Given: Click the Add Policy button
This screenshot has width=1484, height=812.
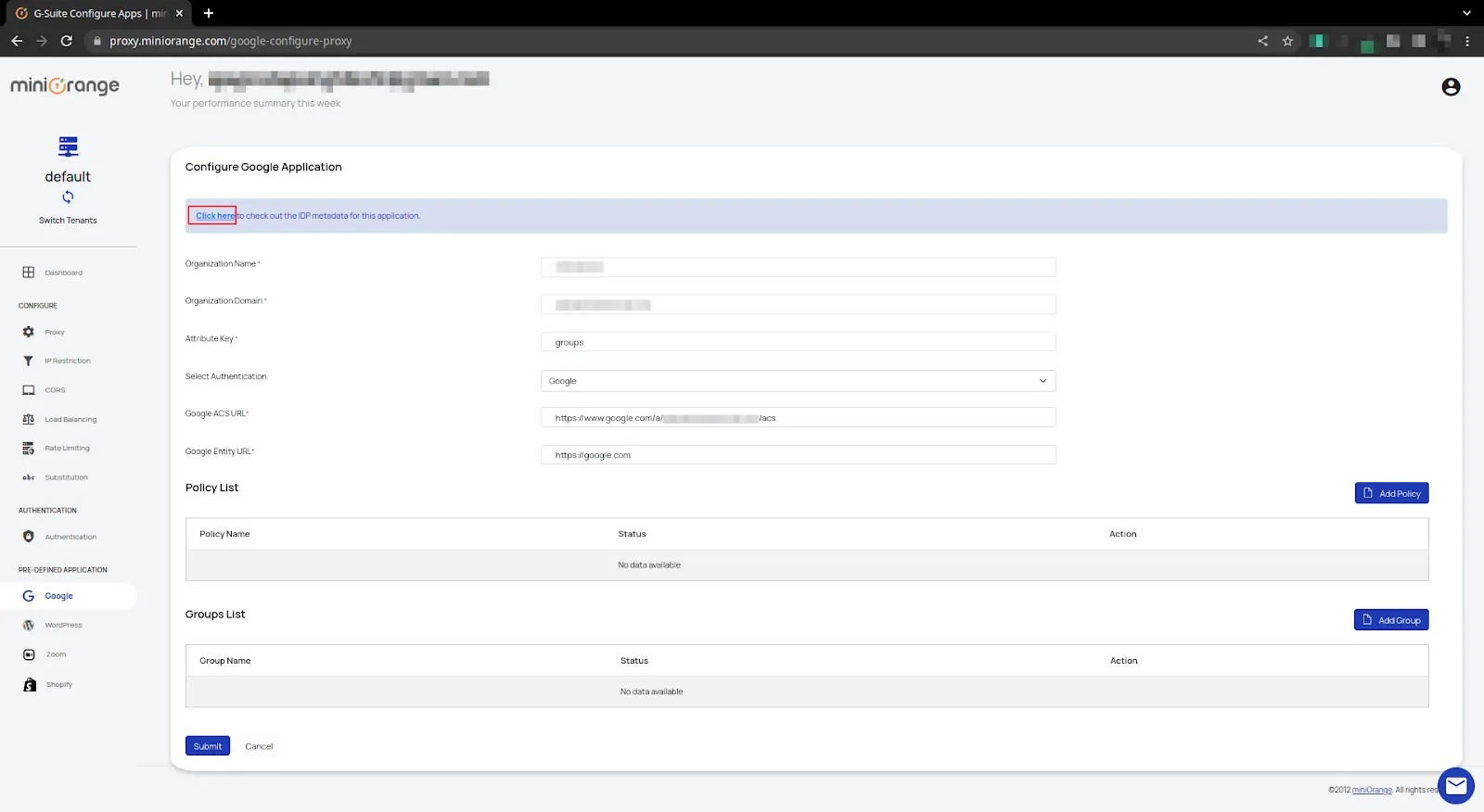Looking at the screenshot, I should (1391, 493).
